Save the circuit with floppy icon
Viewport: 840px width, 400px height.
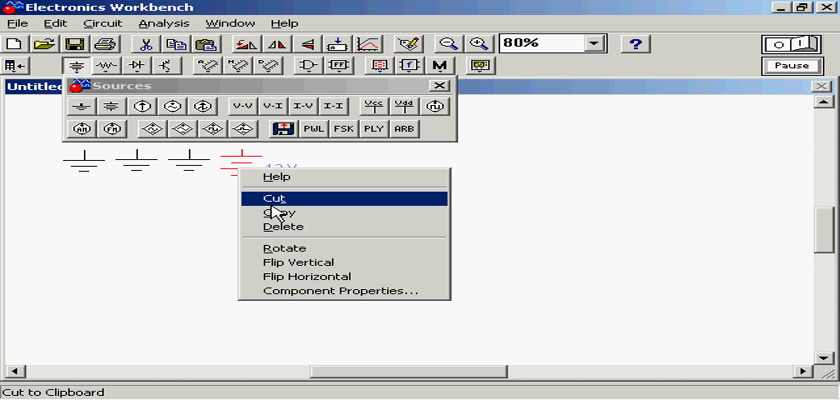coord(75,44)
